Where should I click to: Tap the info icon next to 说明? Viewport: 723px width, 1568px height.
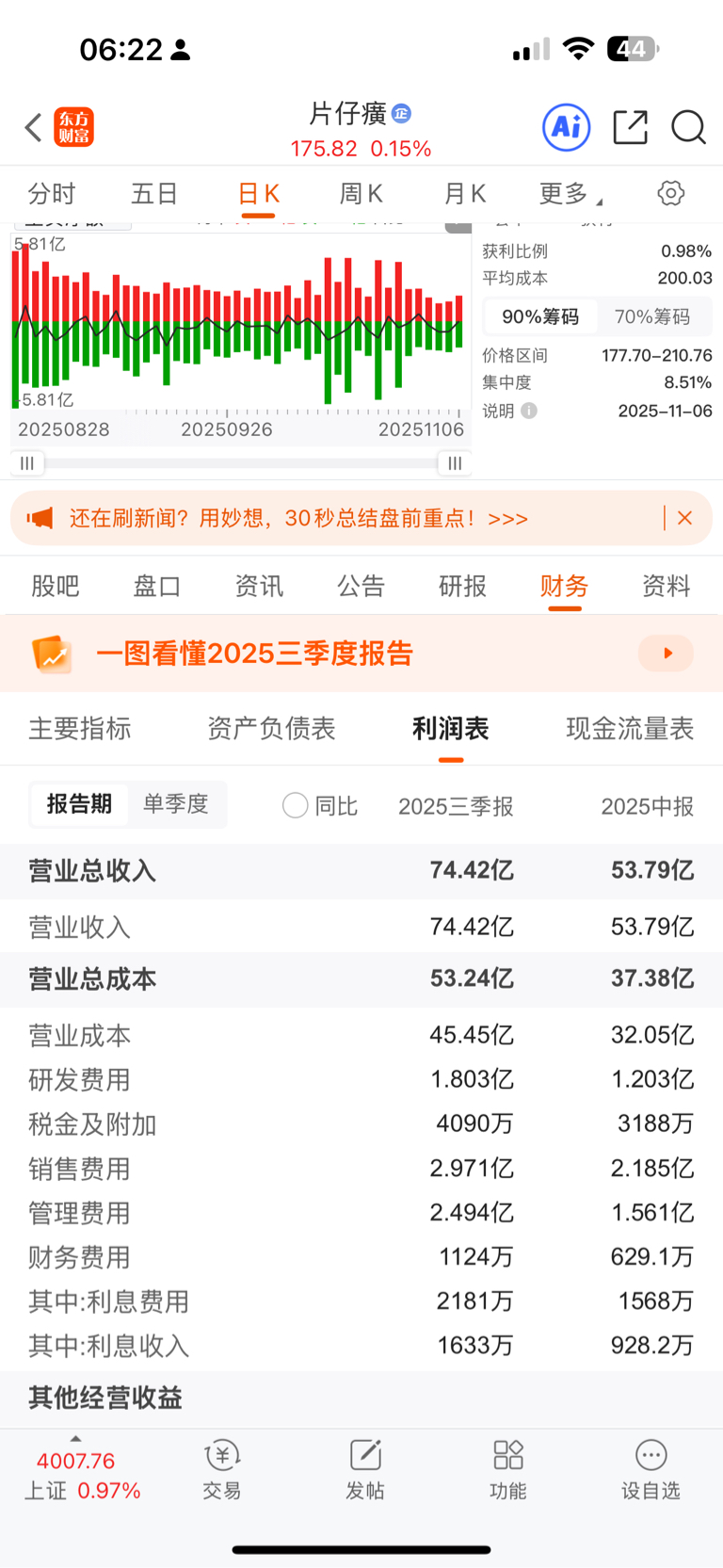529,411
